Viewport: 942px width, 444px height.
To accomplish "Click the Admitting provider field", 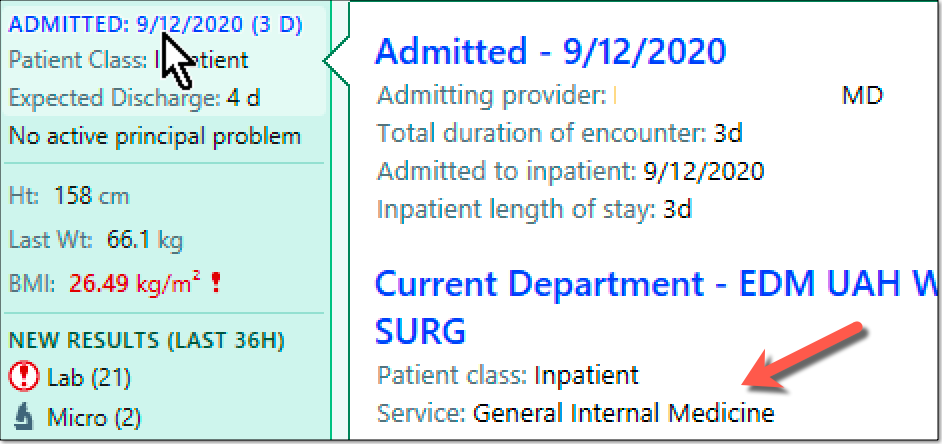I will (630, 95).
